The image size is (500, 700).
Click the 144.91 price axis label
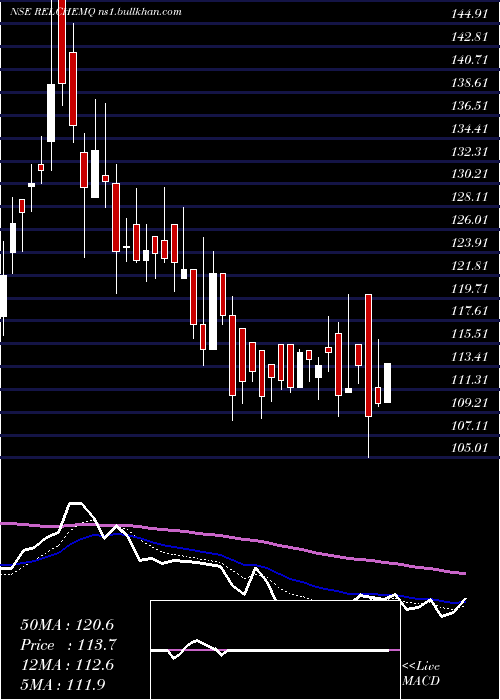pyautogui.click(x=469, y=14)
